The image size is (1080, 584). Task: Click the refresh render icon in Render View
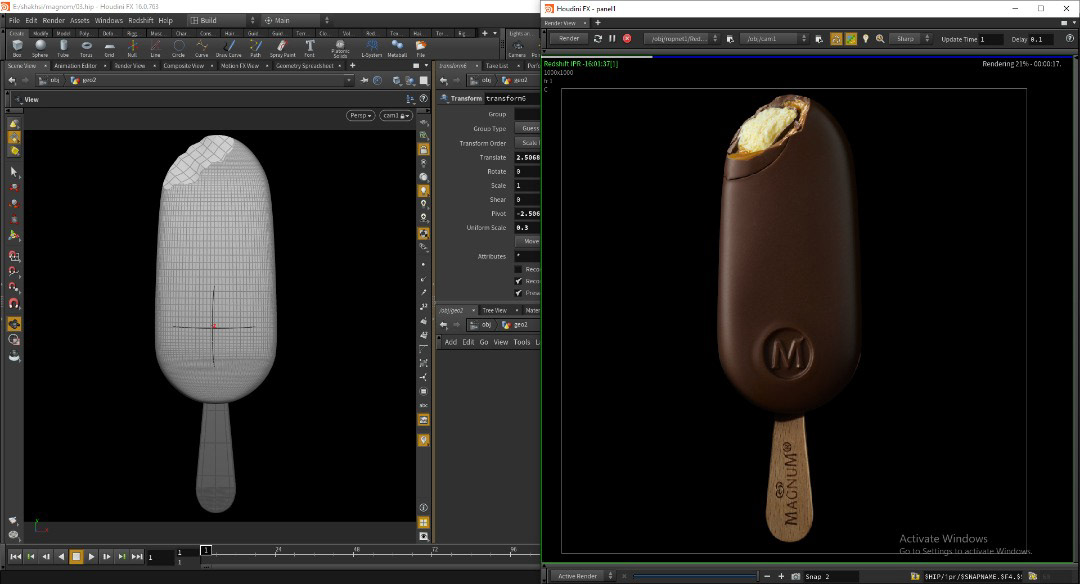coord(597,39)
